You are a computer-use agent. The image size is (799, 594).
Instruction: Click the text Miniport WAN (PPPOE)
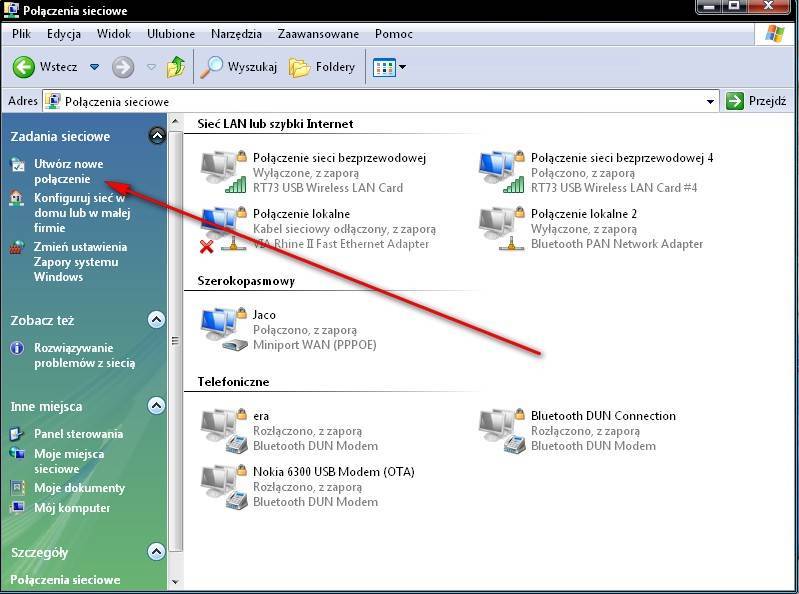click(x=314, y=345)
